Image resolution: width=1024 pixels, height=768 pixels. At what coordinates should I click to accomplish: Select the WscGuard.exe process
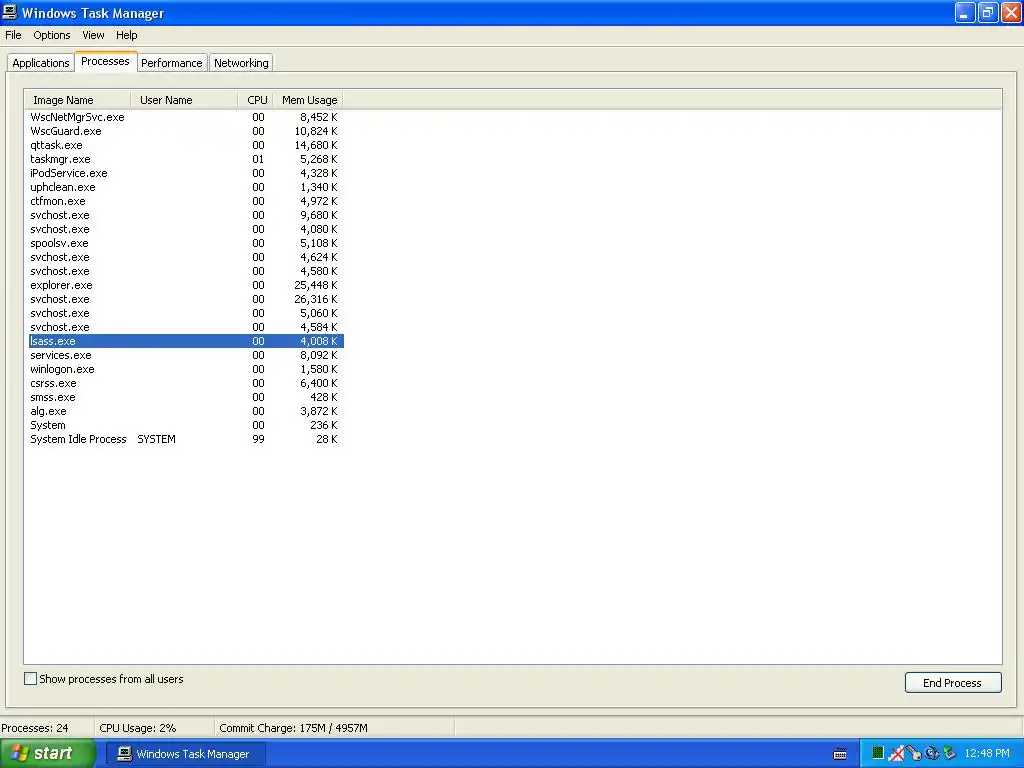coord(185,131)
